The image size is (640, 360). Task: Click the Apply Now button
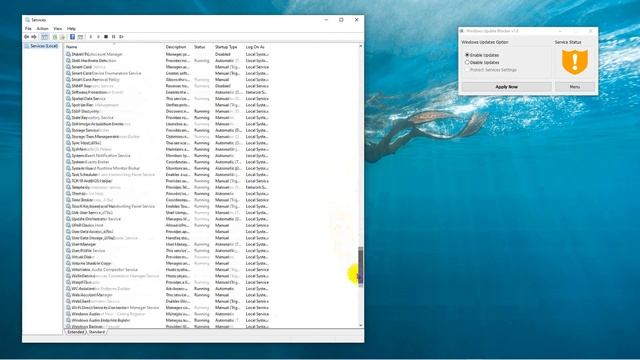507,87
